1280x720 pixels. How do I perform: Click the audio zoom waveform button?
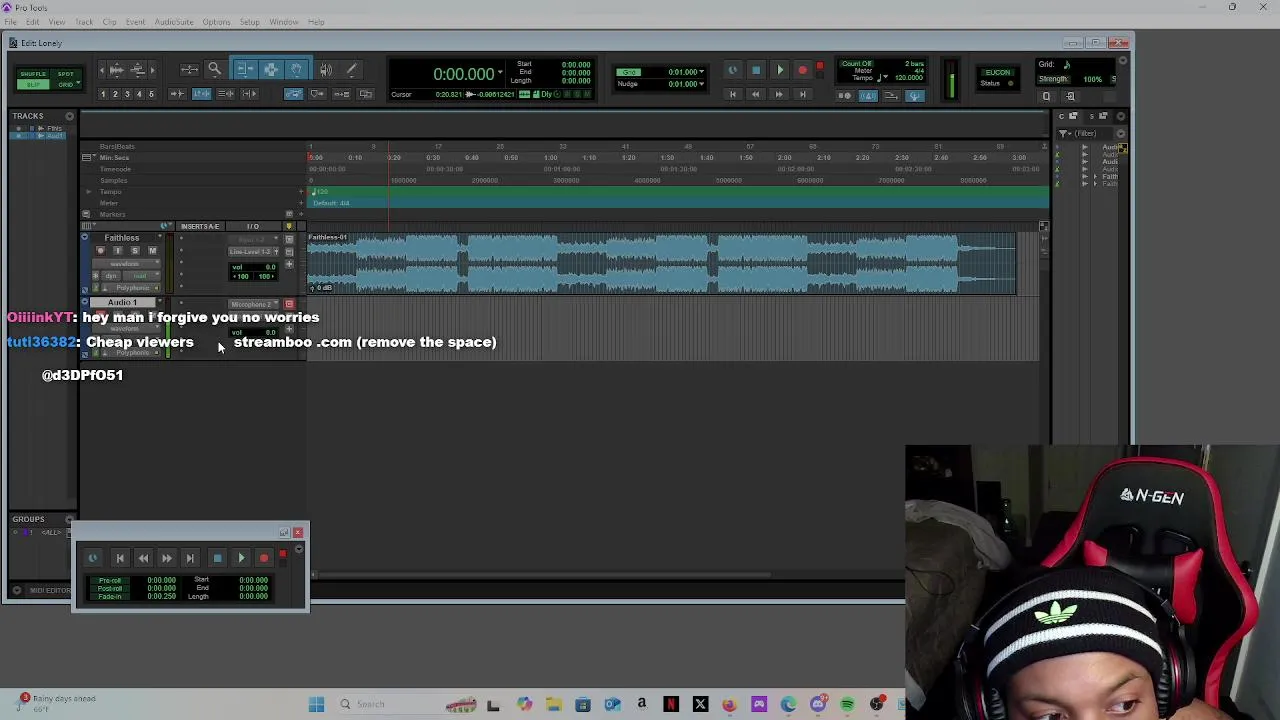click(x=116, y=70)
